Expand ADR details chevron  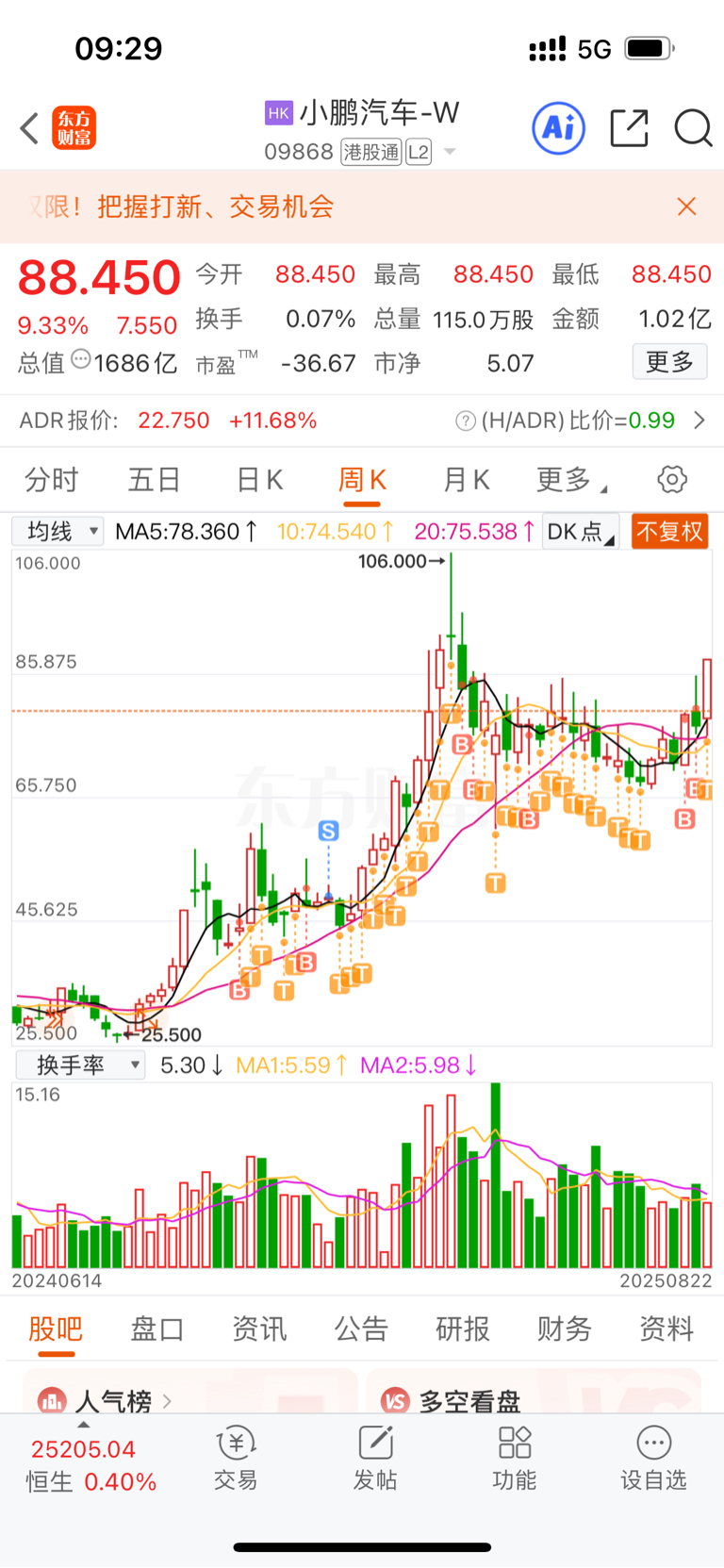point(699,421)
